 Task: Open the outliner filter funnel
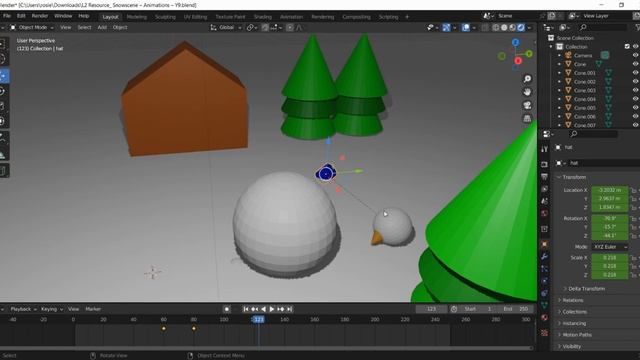click(x=637, y=27)
